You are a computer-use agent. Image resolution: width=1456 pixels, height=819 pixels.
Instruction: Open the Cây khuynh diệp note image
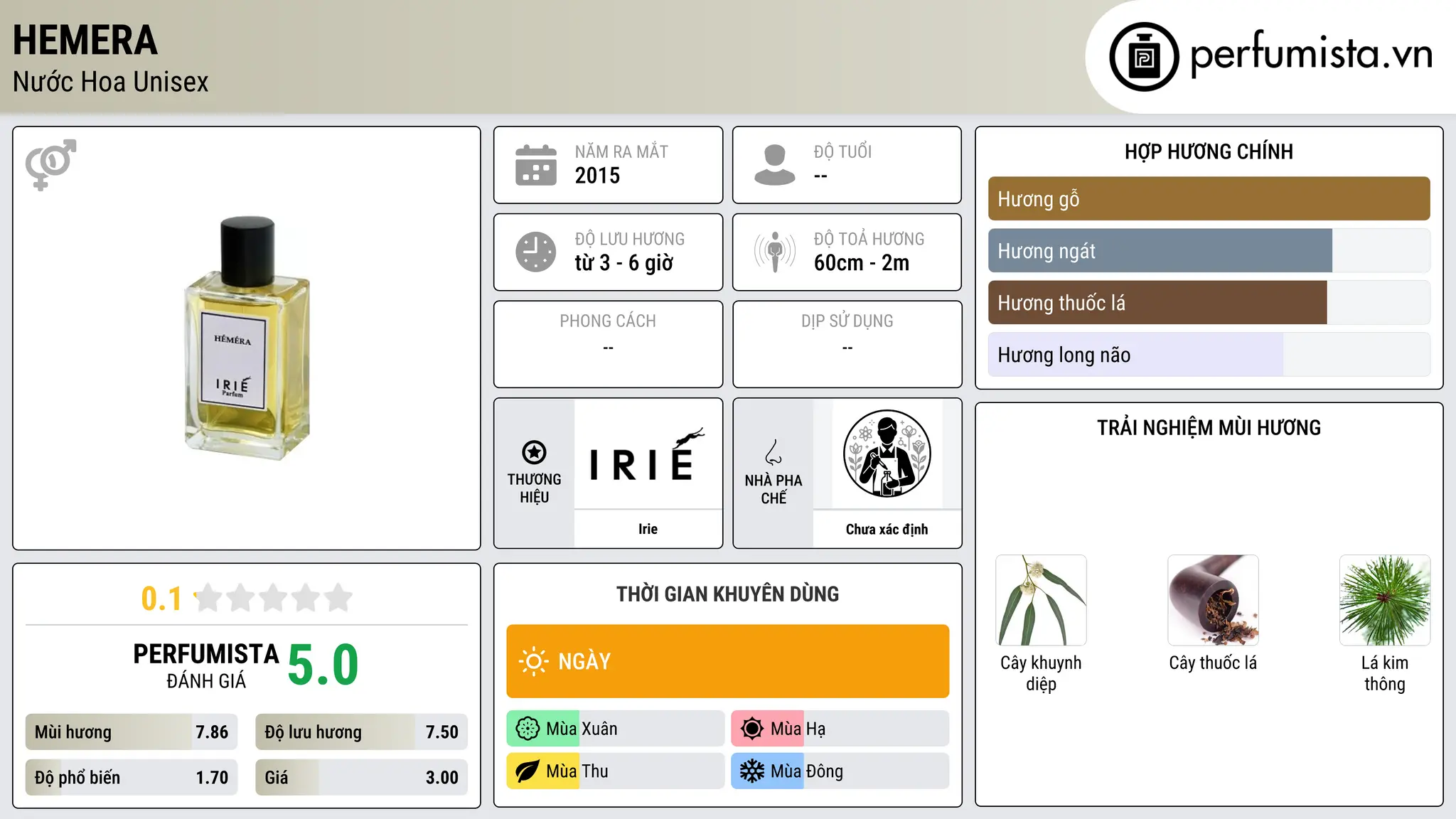[1041, 600]
